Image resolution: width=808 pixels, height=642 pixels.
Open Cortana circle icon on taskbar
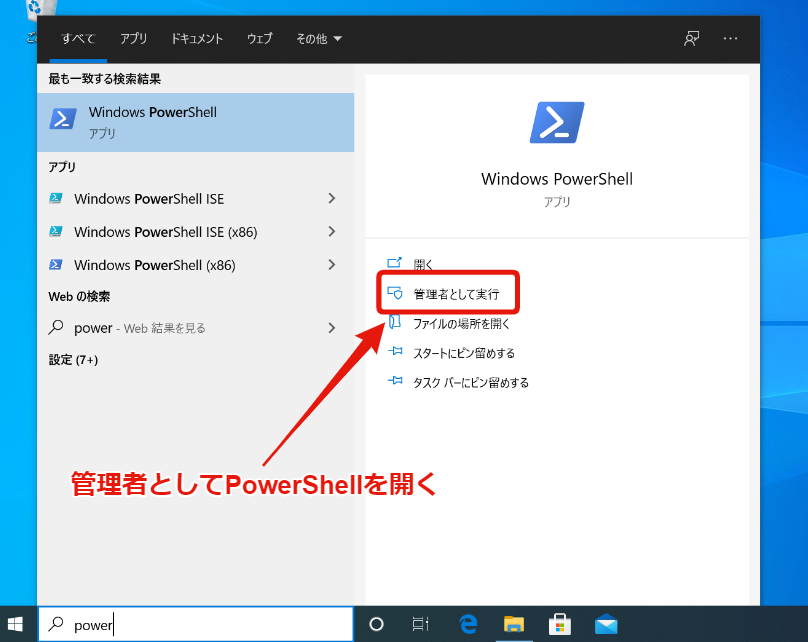(376, 624)
